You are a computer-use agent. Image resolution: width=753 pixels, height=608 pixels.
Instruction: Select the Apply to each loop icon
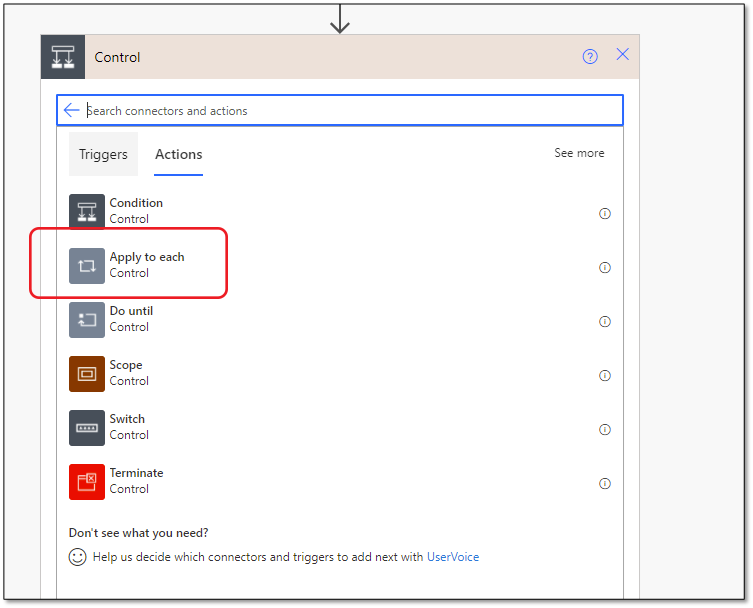[87, 266]
